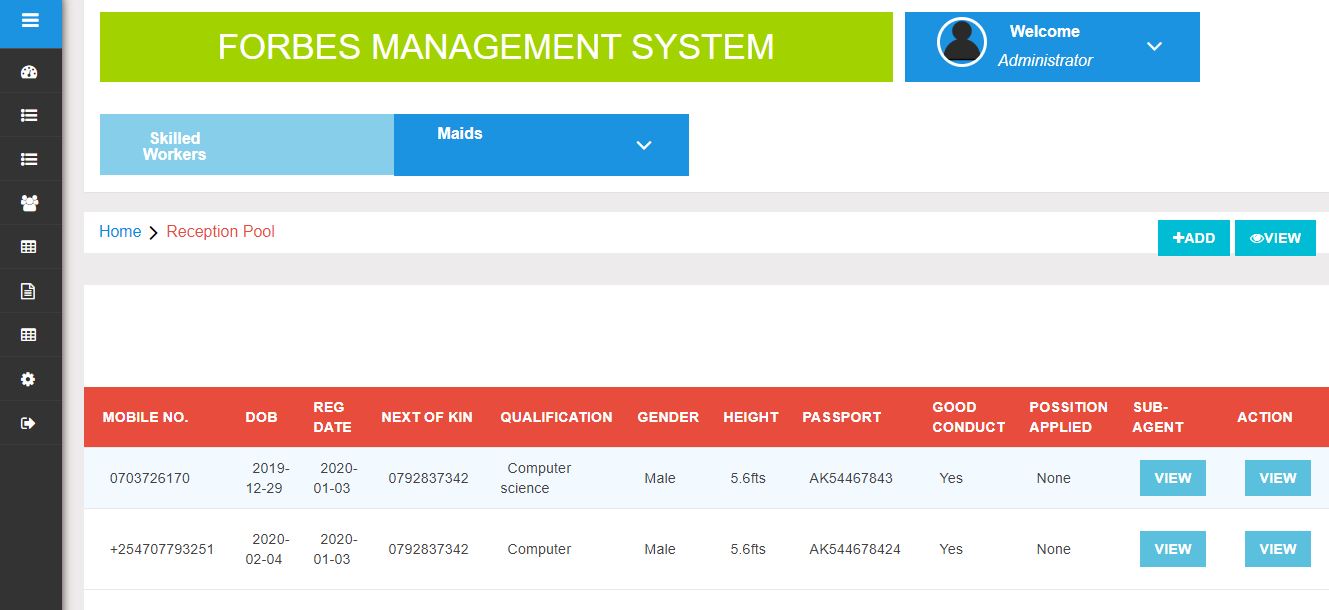This screenshot has width=1329, height=610.
Task: Click the eye VIEW button beside ADD
Action: 1275,238
